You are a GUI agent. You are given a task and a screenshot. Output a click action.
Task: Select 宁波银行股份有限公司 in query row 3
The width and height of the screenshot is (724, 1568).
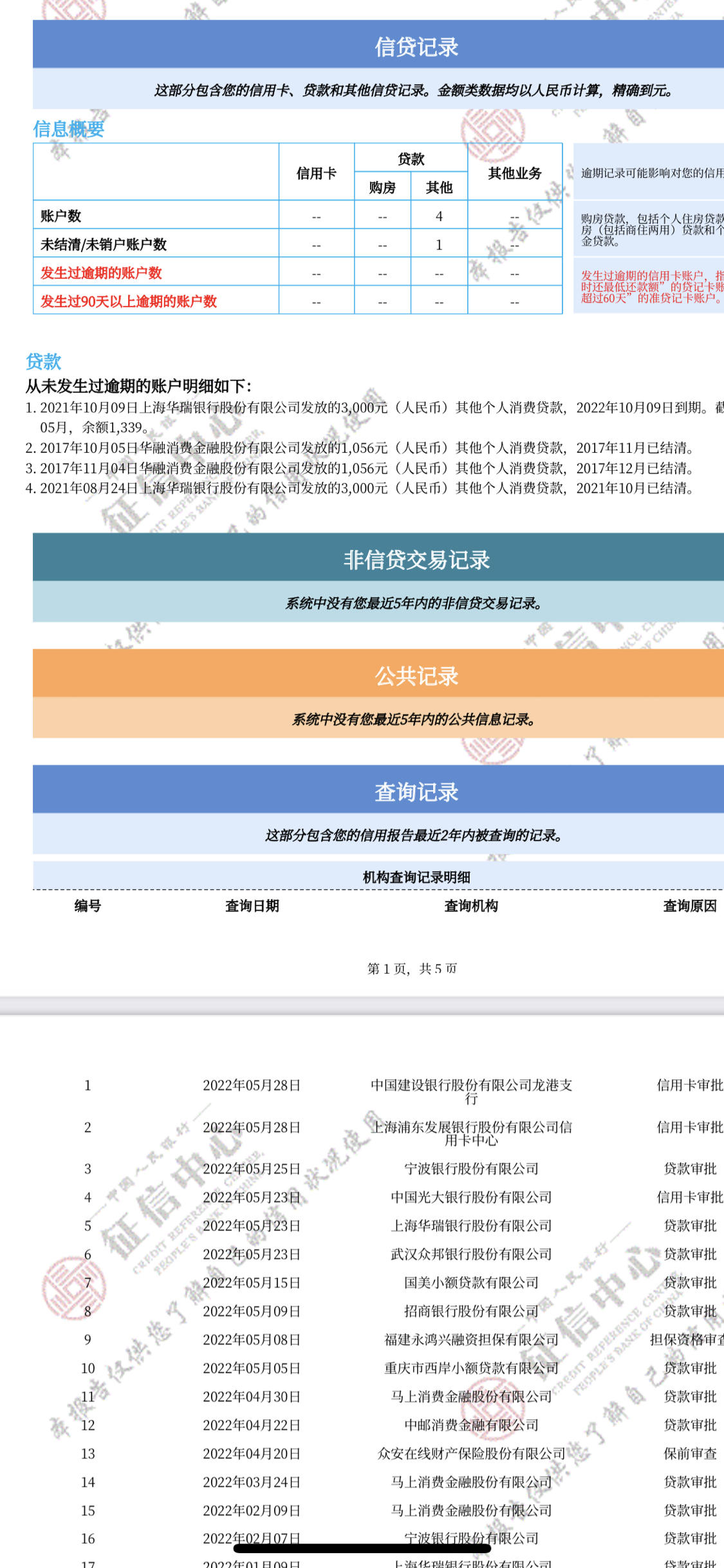pyautogui.click(x=471, y=1169)
